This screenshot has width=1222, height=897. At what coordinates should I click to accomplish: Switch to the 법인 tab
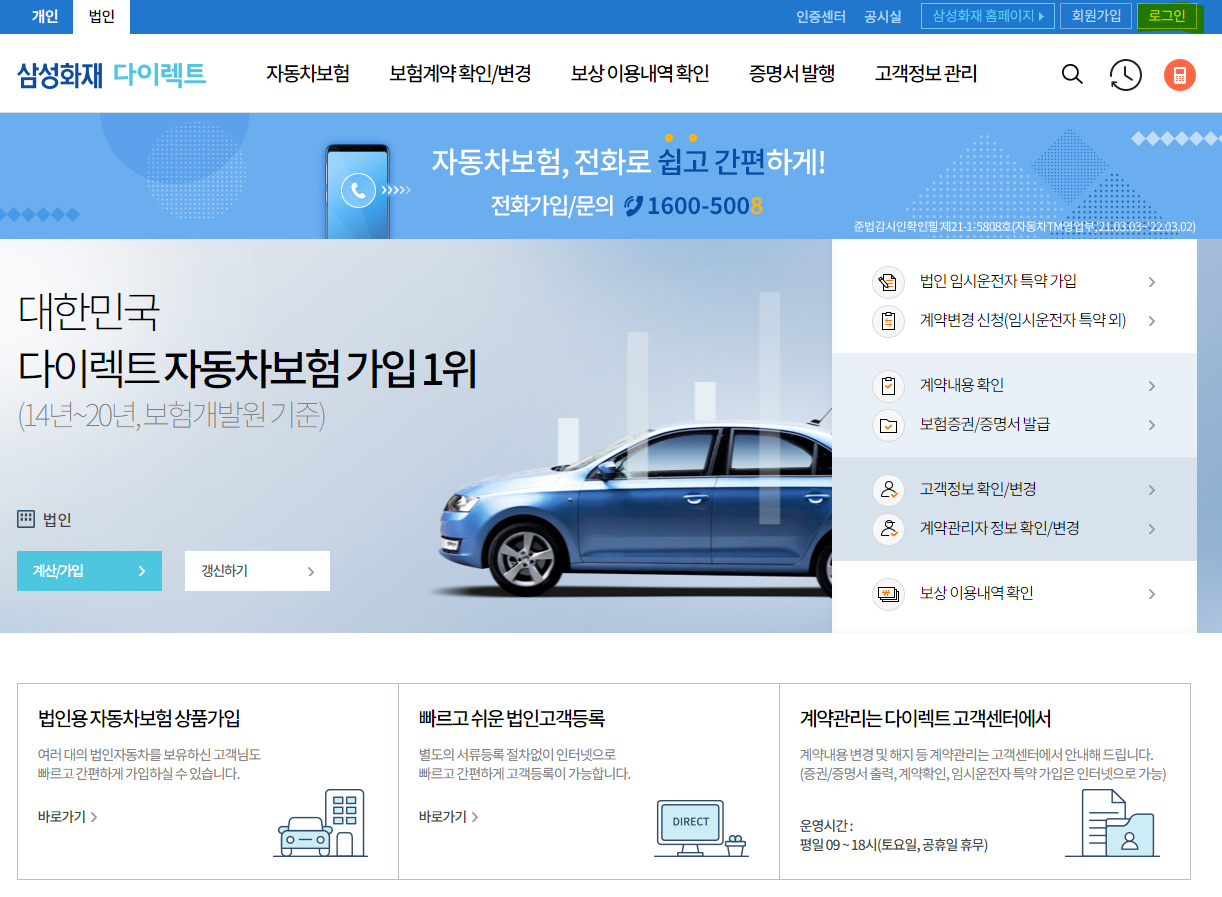tap(101, 16)
